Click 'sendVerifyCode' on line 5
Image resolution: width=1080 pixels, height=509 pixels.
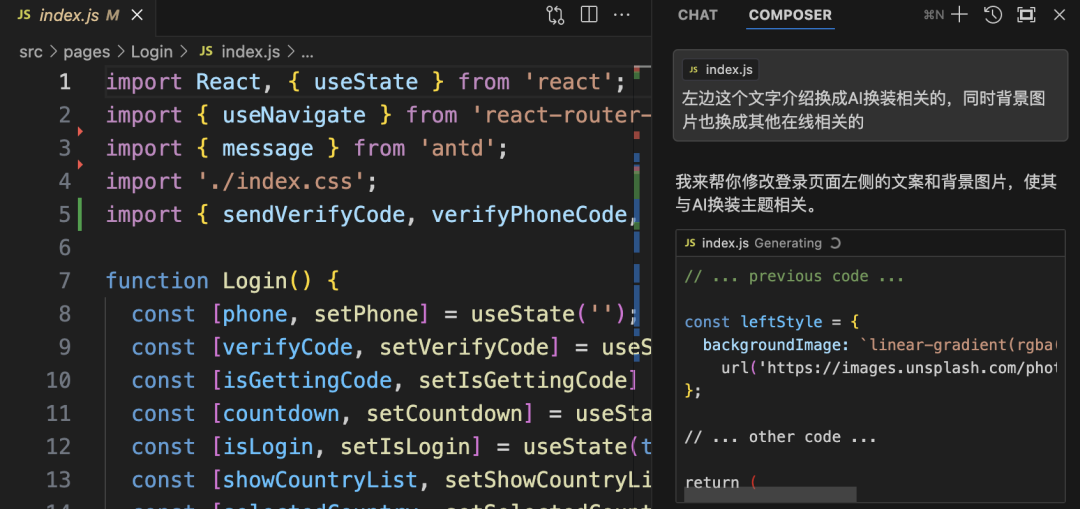[x=313, y=215]
